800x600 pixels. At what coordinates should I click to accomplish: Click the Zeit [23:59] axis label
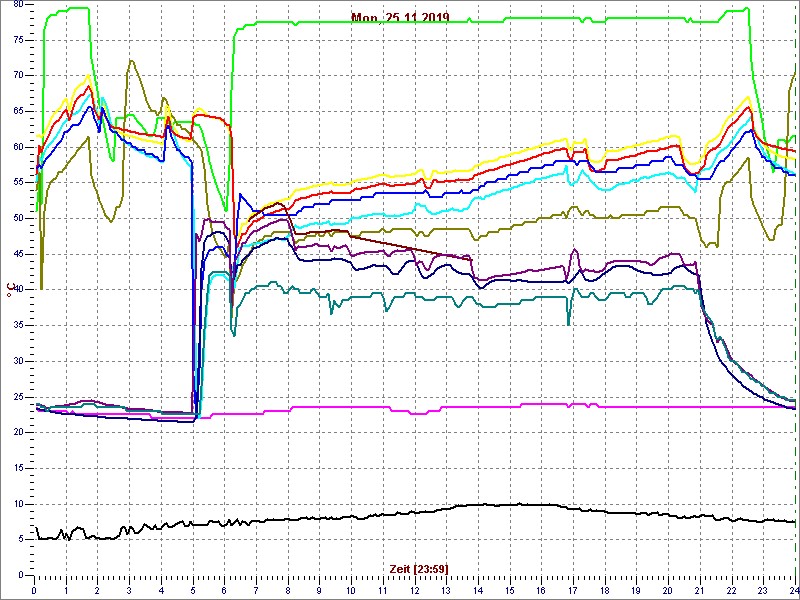pos(419,568)
